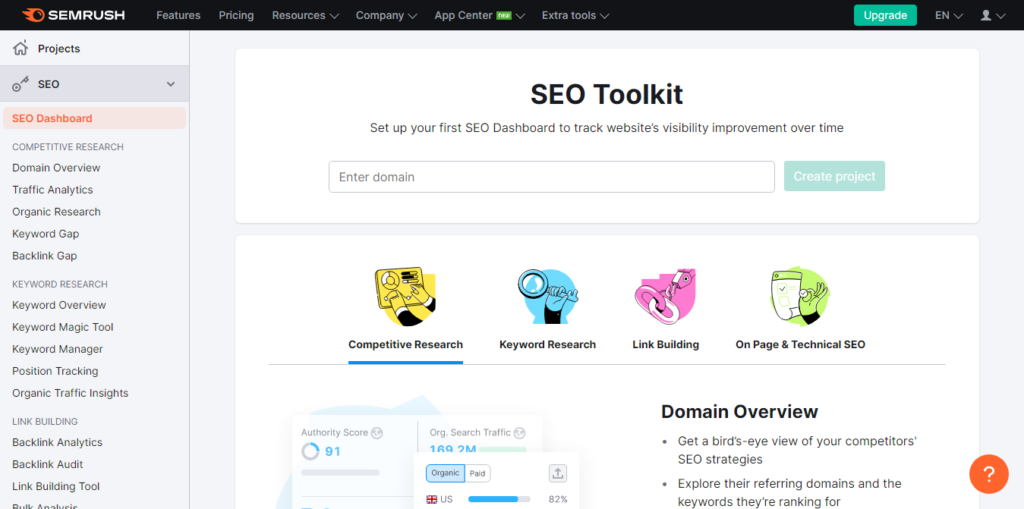Click the export upload icon in preview card

pos(558,473)
